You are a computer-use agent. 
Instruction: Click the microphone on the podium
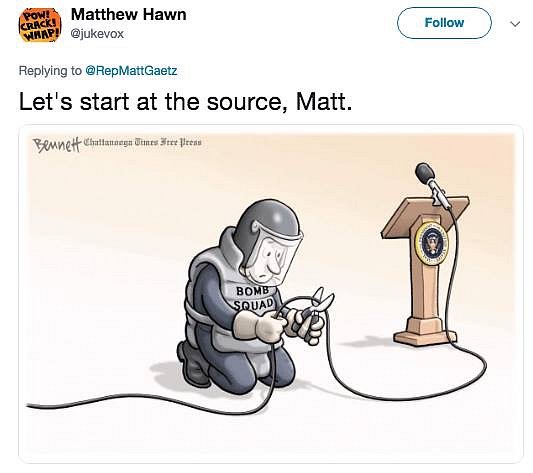(x=432, y=184)
